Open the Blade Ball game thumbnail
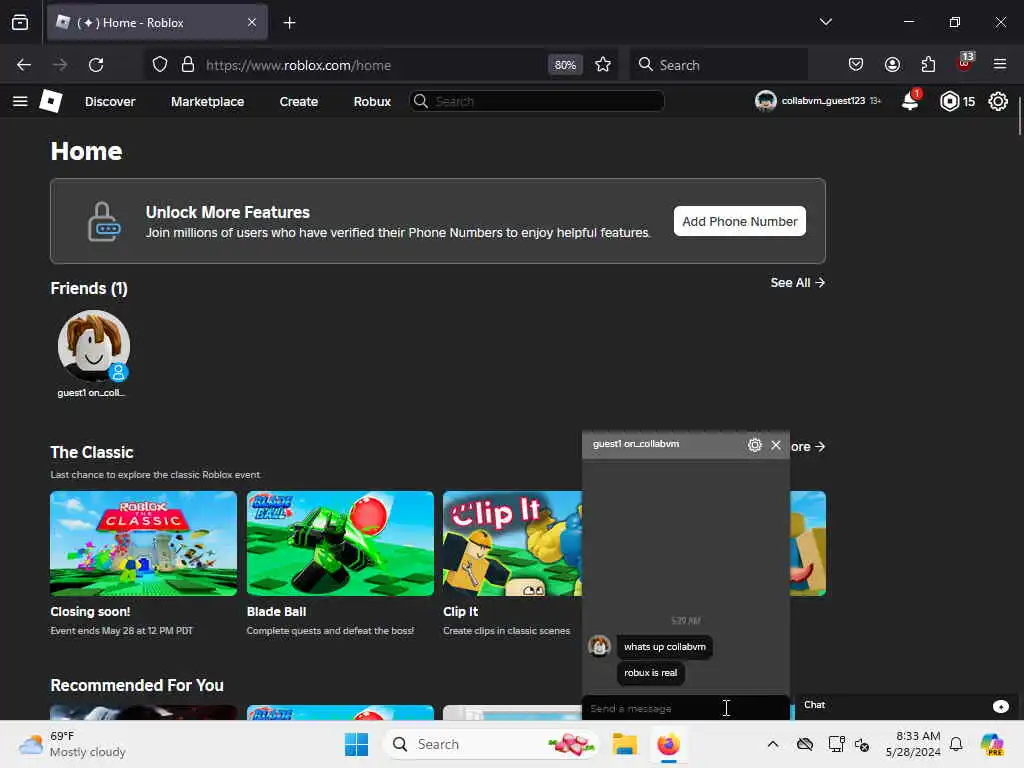Viewport: 1024px width, 768px height. (x=340, y=543)
